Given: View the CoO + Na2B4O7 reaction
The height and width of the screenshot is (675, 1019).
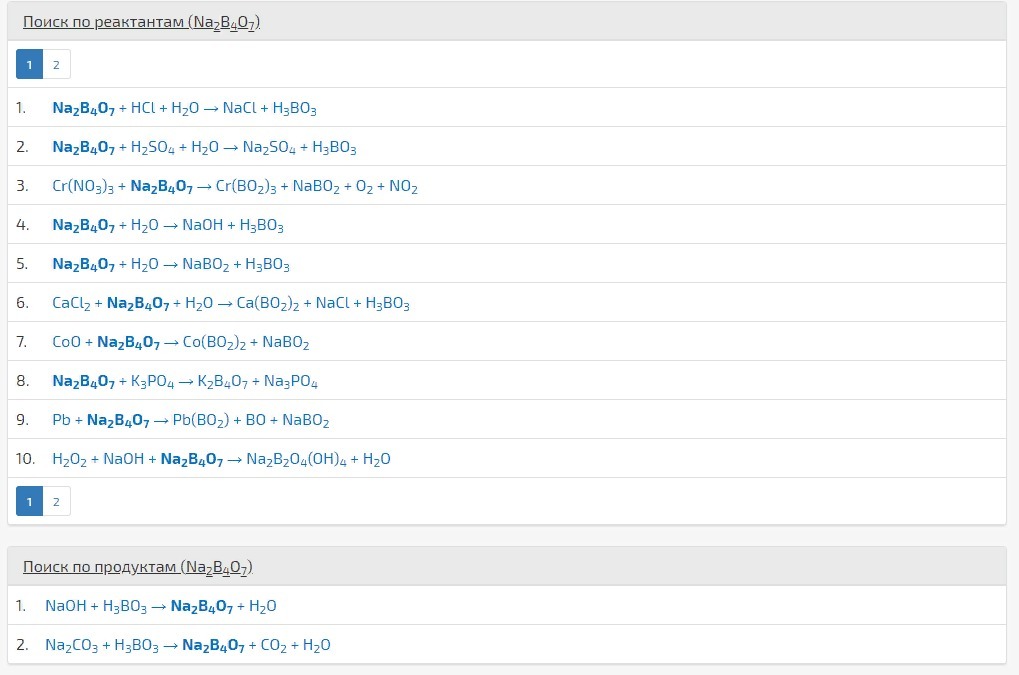Looking at the screenshot, I should 181,342.
